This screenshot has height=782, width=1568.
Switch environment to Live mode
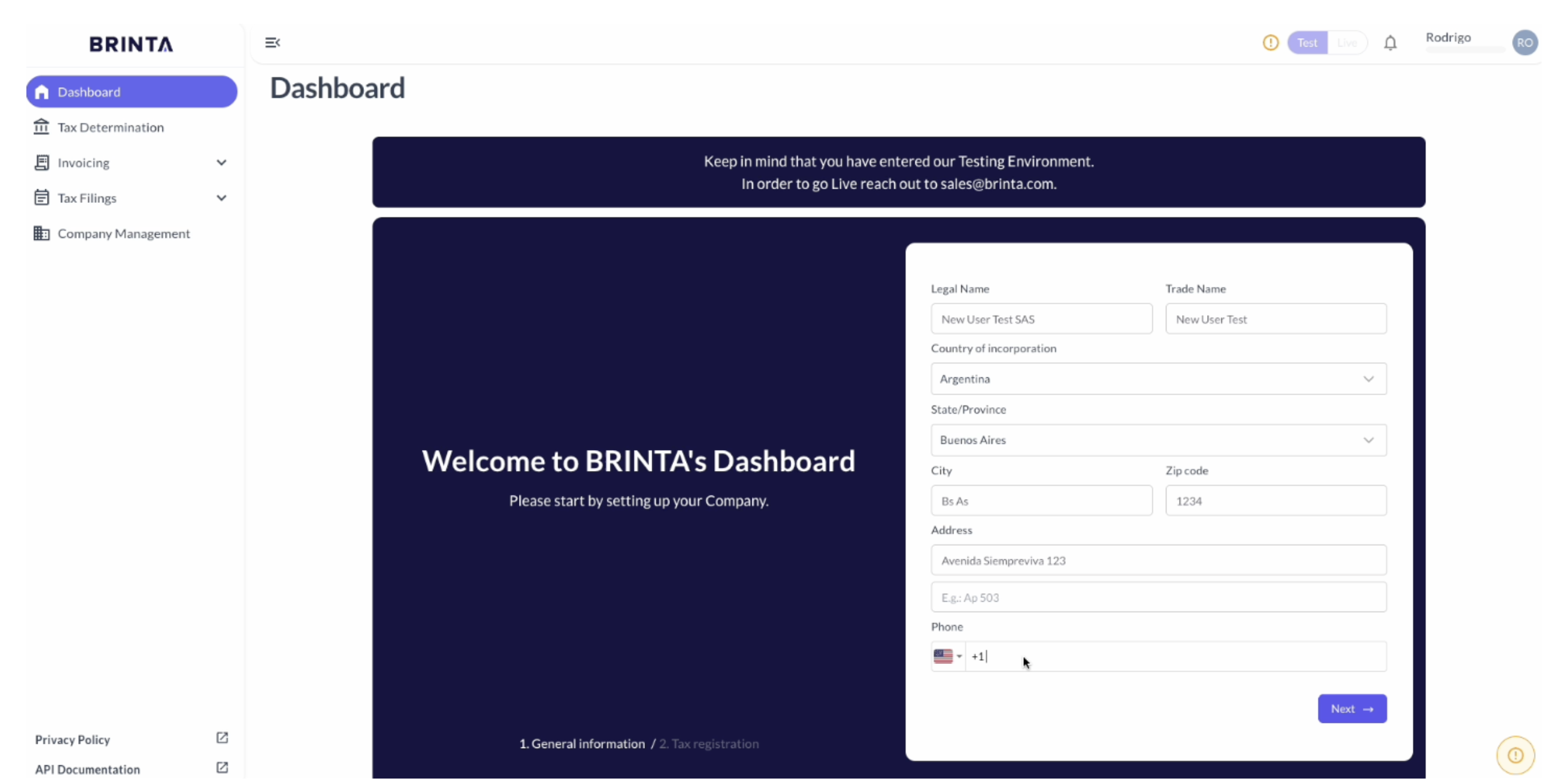tap(1347, 42)
